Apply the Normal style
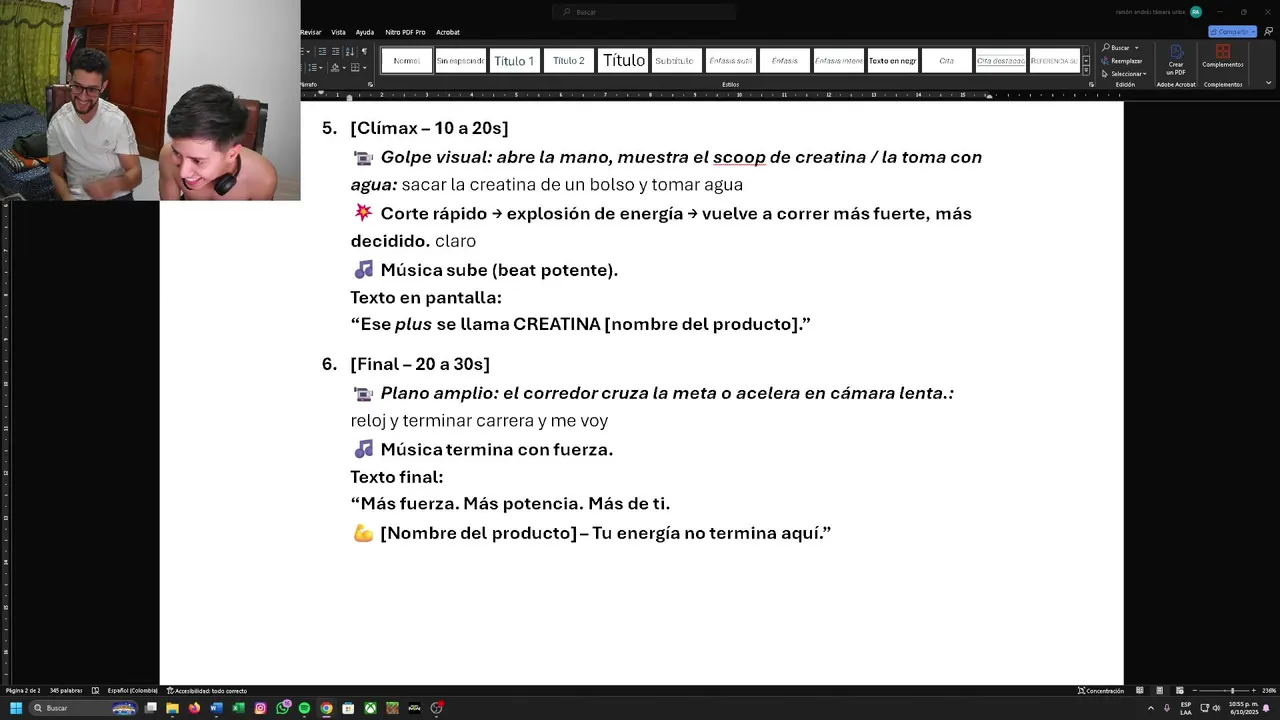The height and width of the screenshot is (720, 1280). coord(407,61)
